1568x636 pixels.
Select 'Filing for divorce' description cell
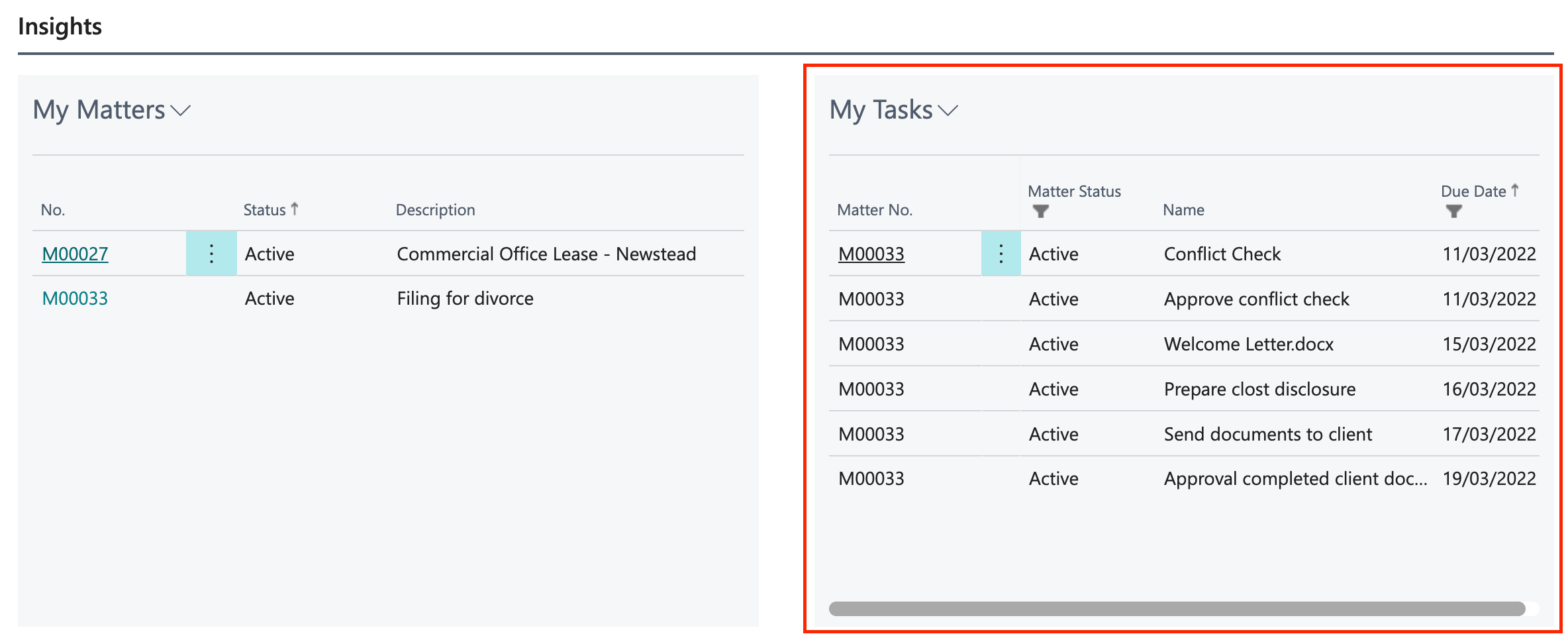coord(465,299)
